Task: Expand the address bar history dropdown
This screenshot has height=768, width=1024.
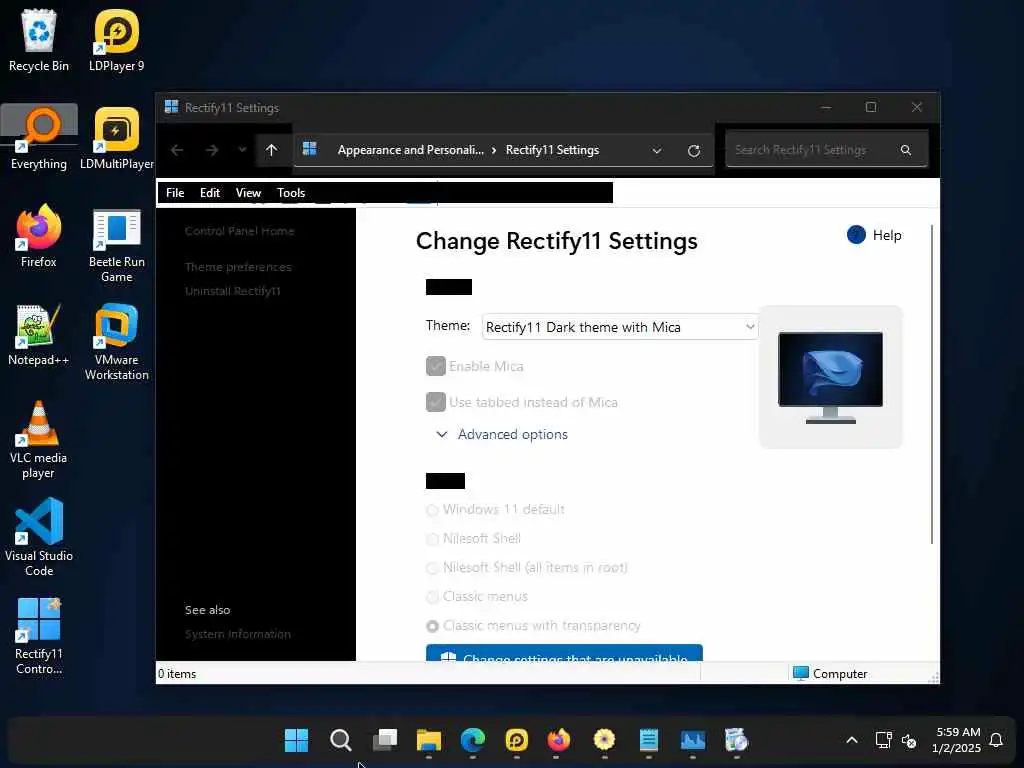Action: coord(657,151)
